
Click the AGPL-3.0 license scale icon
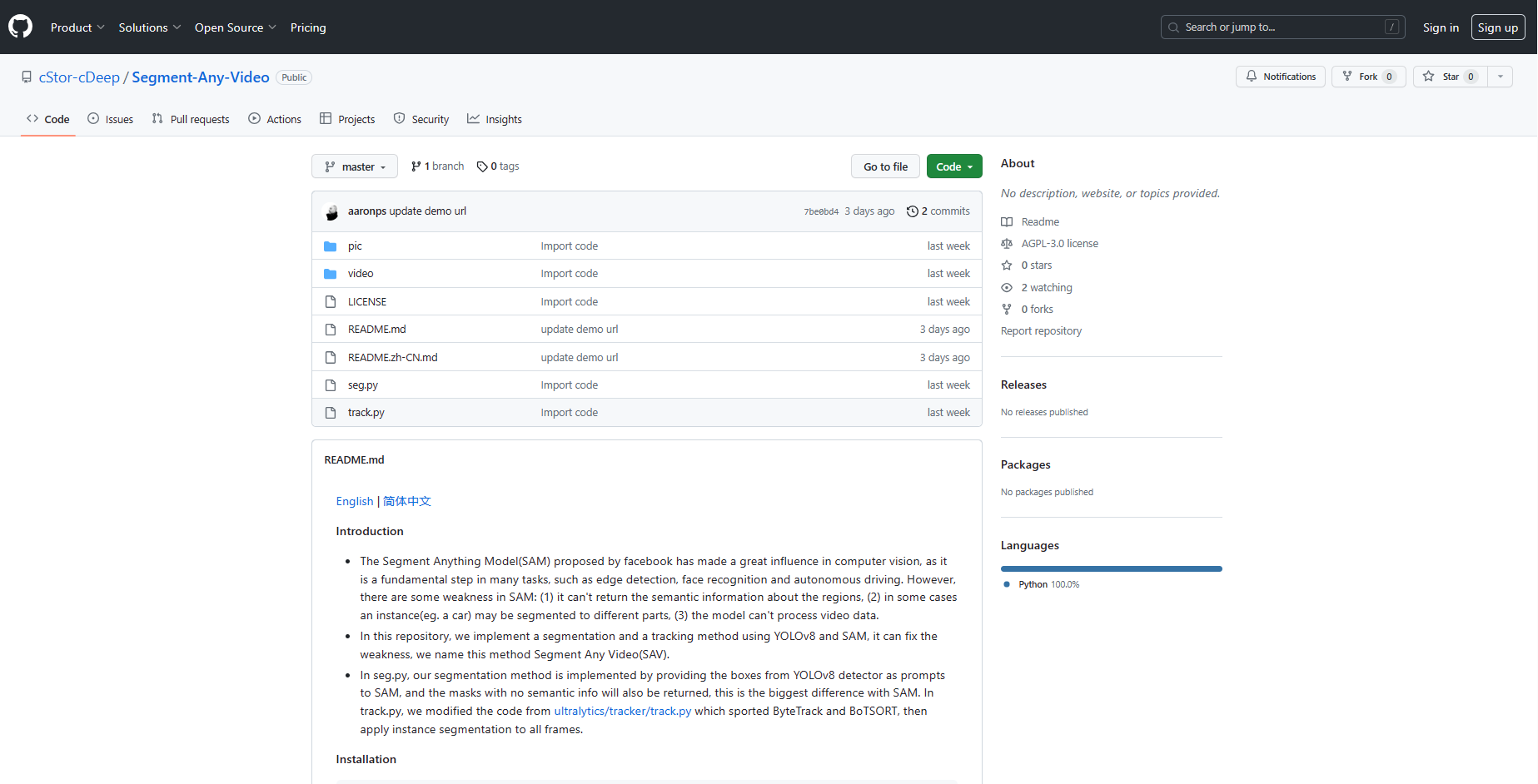point(1007,244)
